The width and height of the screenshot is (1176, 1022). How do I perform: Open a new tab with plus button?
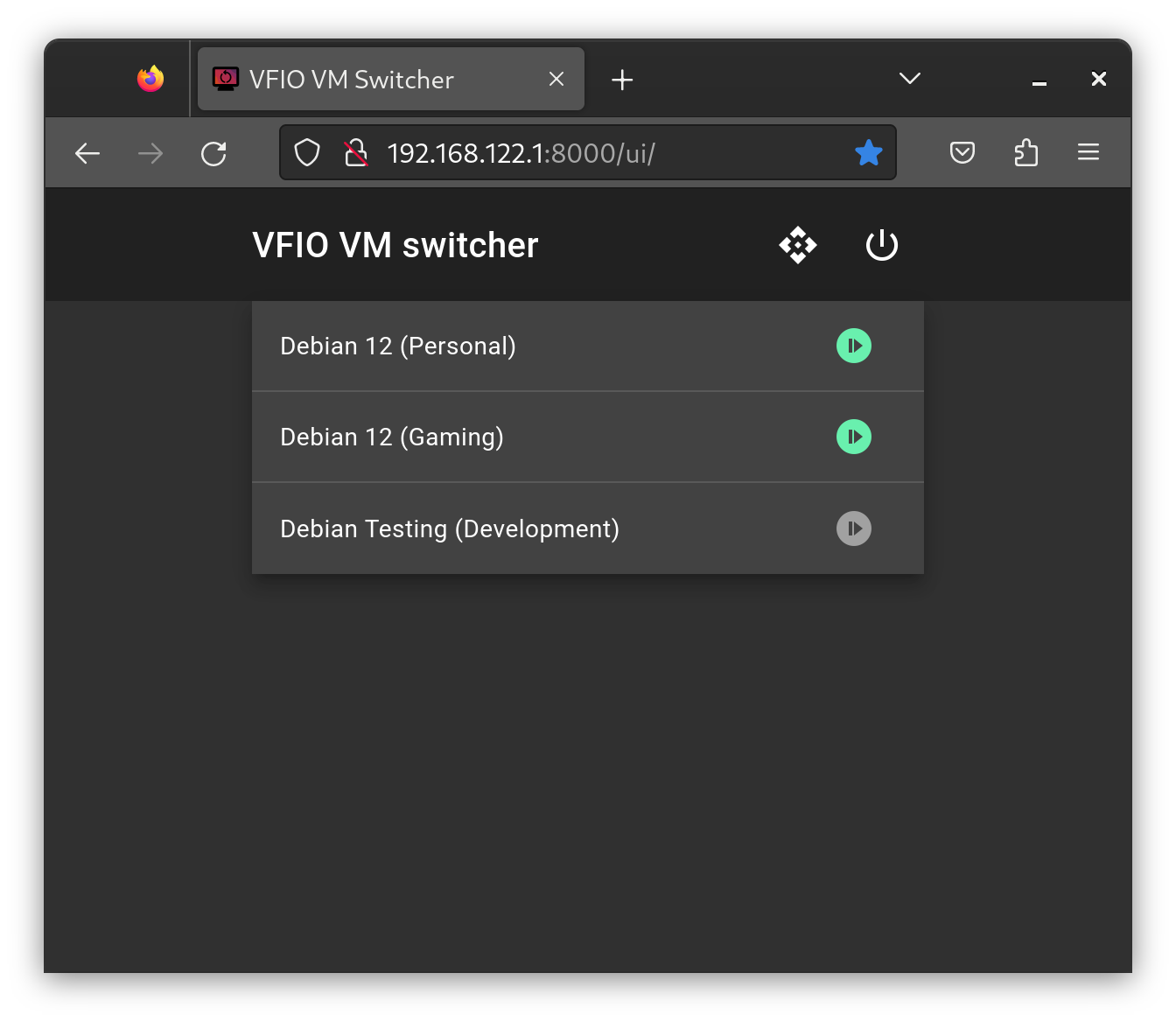click(622, 80)
